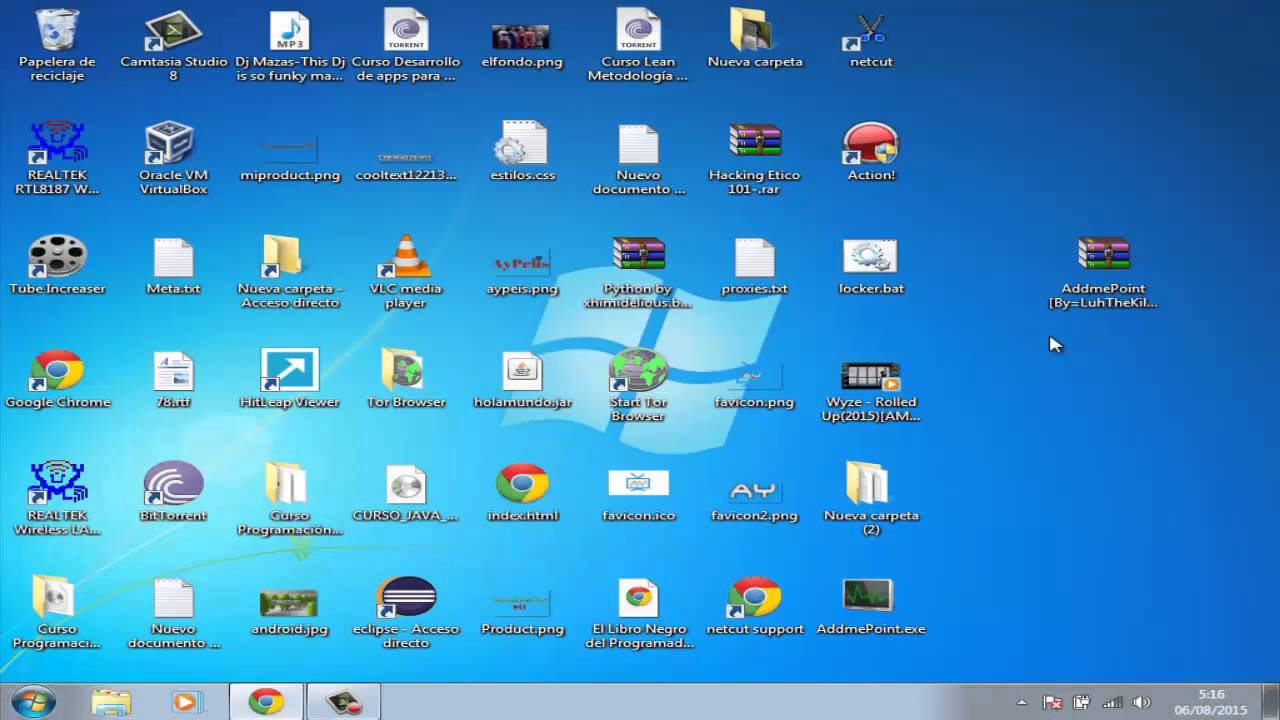
Task: Click Start Tor Browser globe icon
Action: pos(638,371)
